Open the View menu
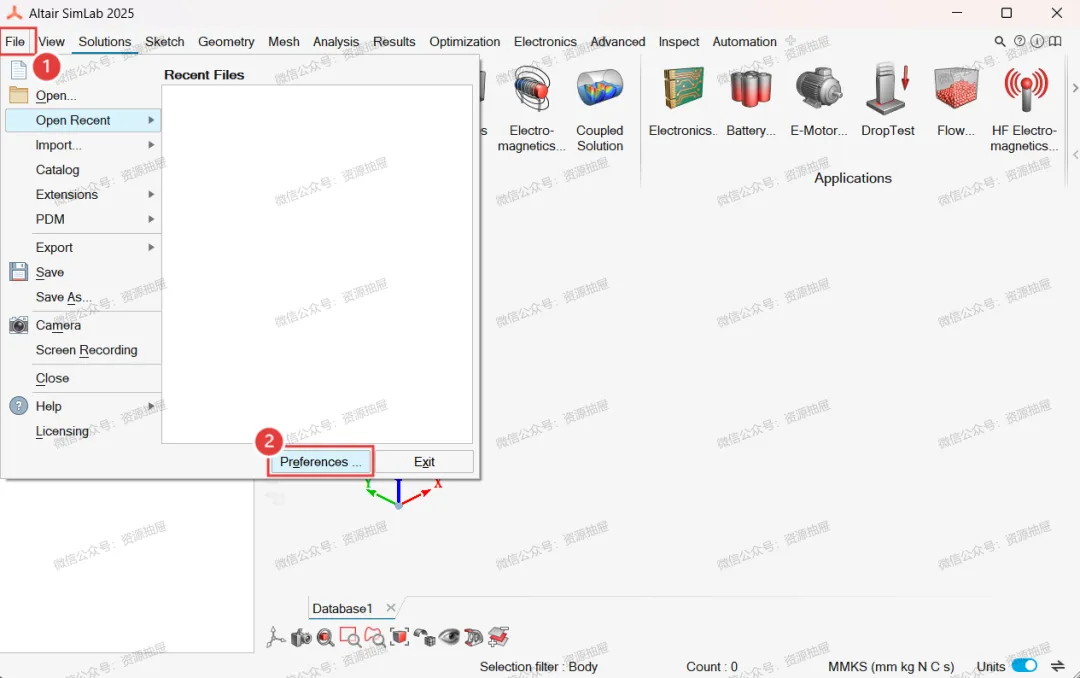The width and height of the screenshot is (1080, 678). (51, 41)
